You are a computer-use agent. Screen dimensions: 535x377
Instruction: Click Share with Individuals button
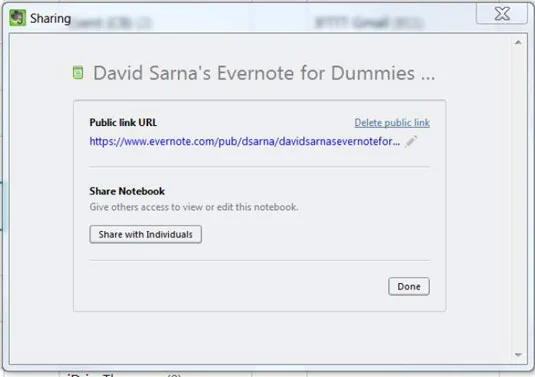tap(146, 234)
